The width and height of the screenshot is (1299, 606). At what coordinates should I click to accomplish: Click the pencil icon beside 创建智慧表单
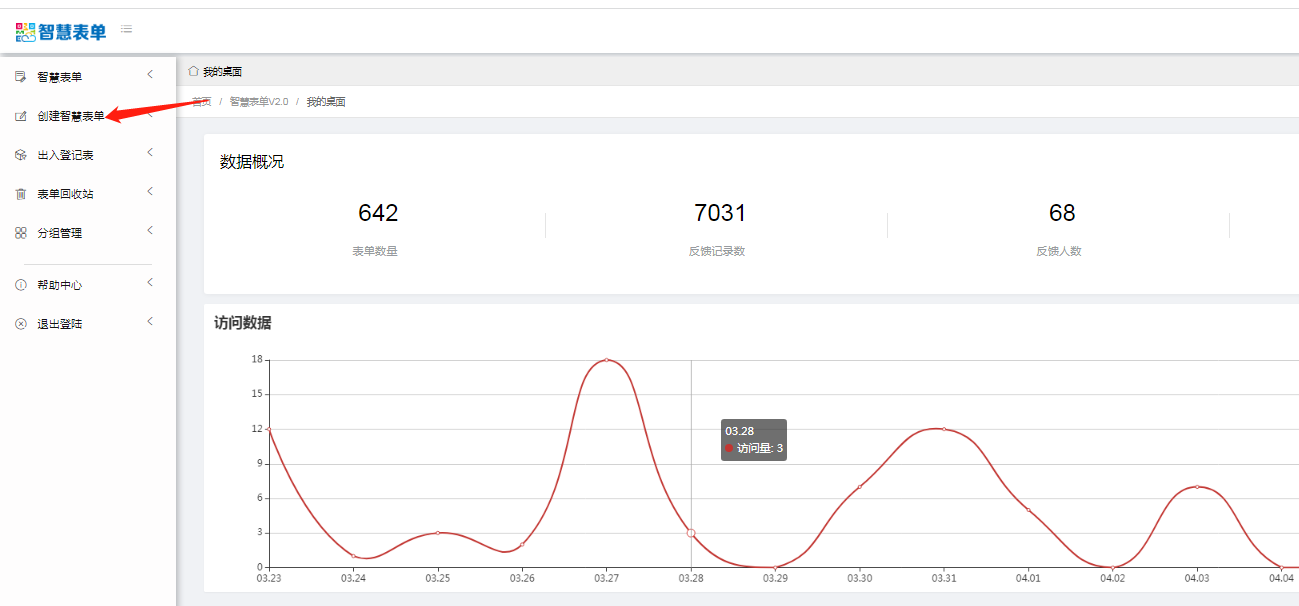click(x=21, y=116)
